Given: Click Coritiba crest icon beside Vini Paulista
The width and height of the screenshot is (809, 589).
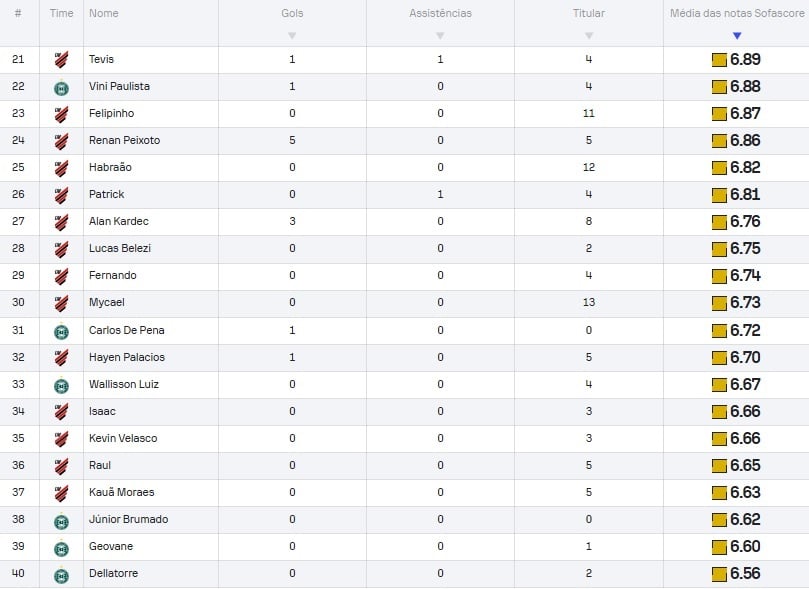Looking at the screenshot, I should [x=61, y=88].
